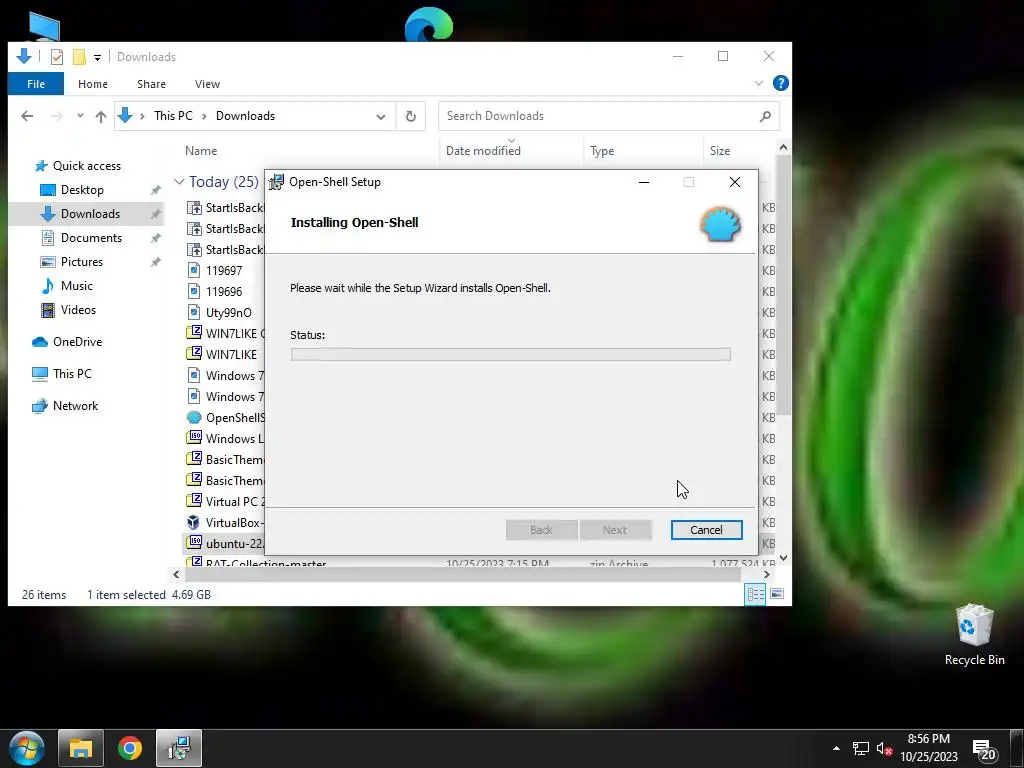This screenshot has height=768, width=1024.
Task: Select Network in navigation pane
Action: tap(75, 406)
